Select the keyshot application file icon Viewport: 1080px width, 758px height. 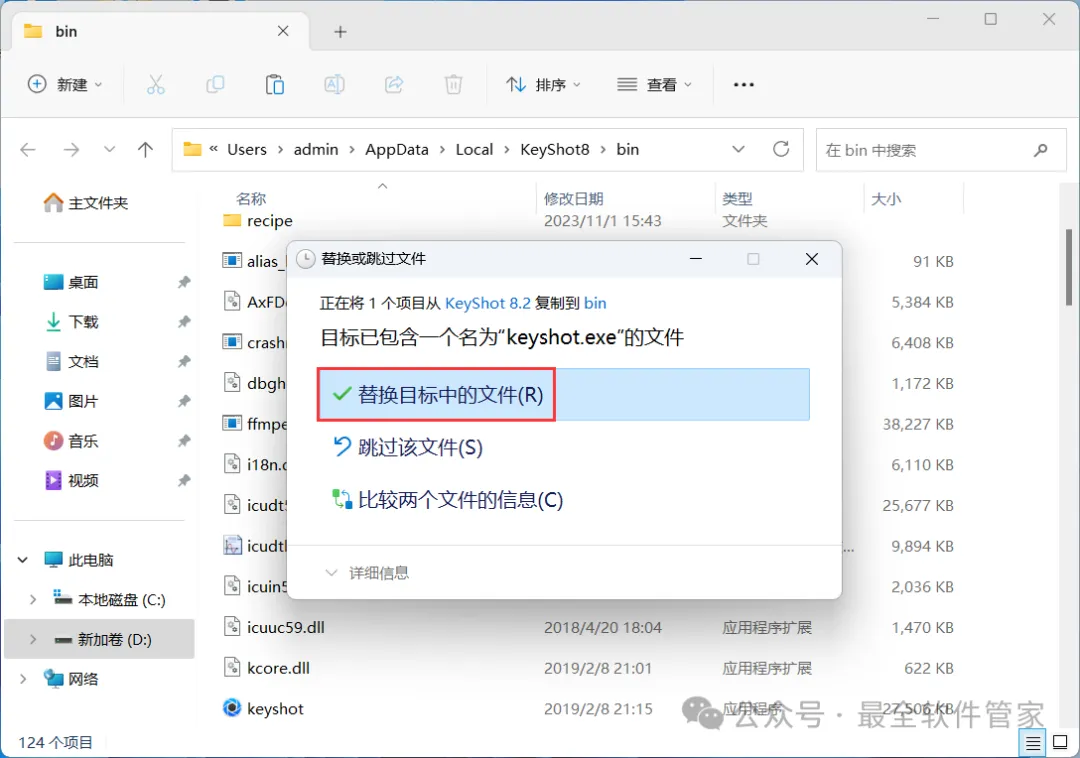(x=232, y=708)
